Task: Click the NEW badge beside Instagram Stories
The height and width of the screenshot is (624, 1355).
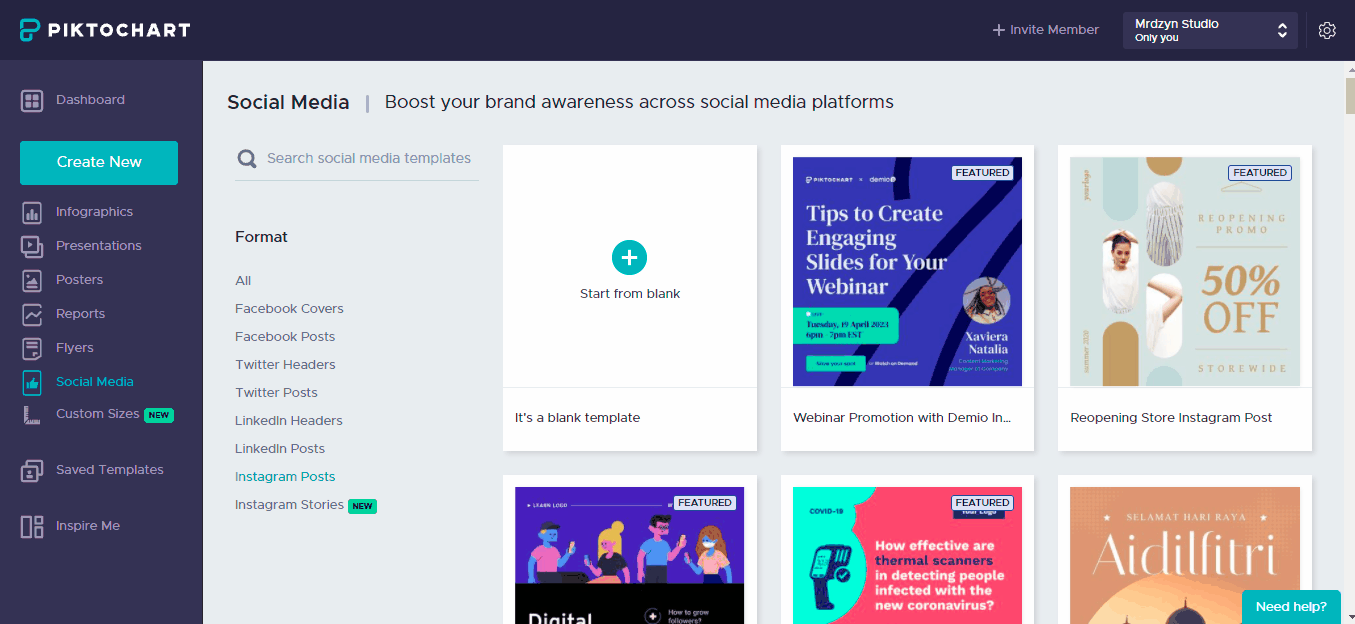Action: point(362,506)
